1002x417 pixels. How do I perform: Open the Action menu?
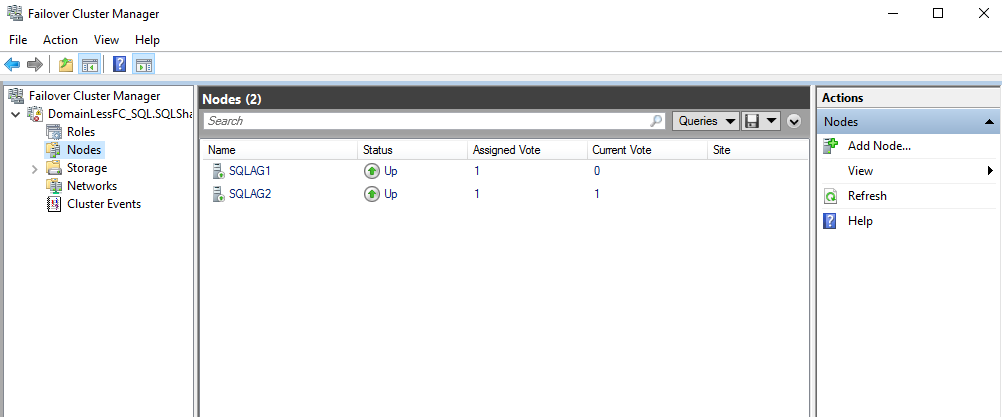click(60, 40)
